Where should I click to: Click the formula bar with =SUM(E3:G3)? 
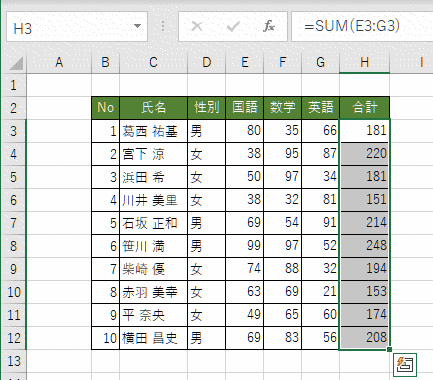click(x=362, y=27)
